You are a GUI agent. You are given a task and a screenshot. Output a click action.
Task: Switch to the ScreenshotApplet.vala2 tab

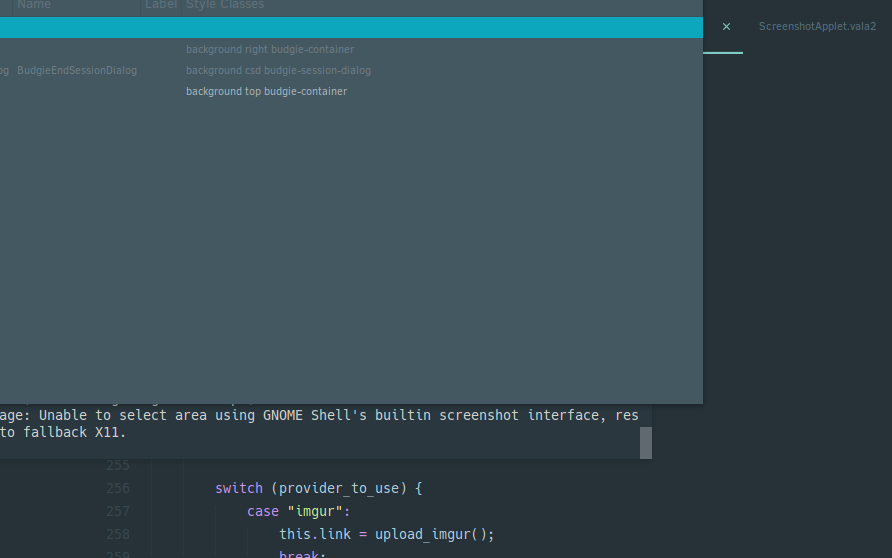[x=817, y=26]
